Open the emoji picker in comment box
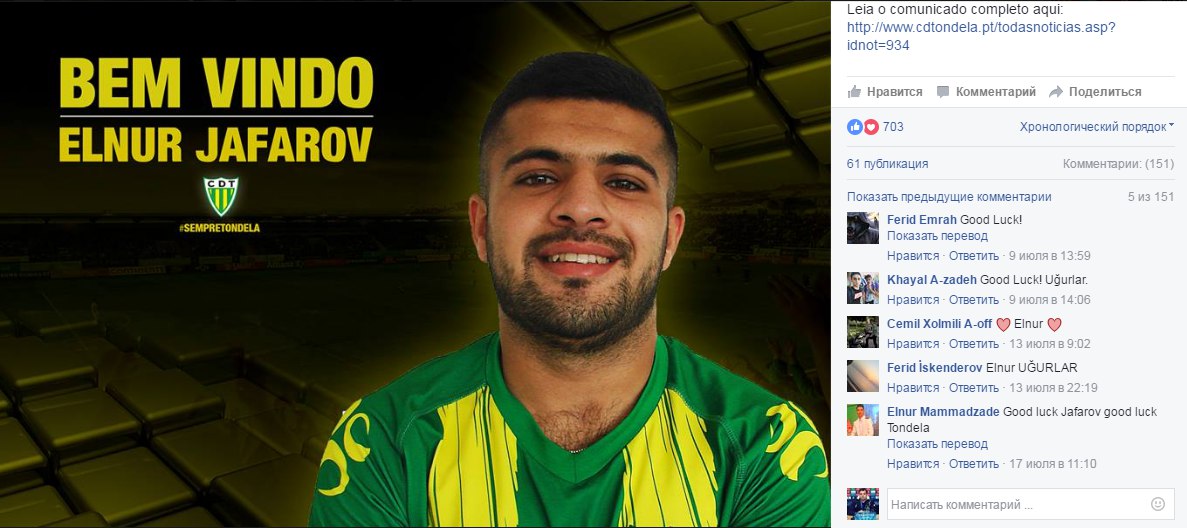This screenshot has width=1187, height=528. point(1157,504)
